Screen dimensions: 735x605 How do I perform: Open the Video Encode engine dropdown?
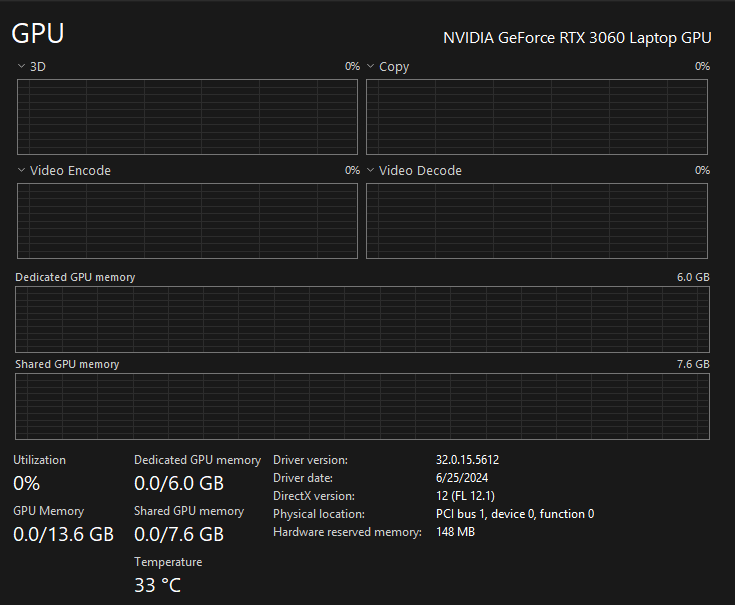[21, 171]
